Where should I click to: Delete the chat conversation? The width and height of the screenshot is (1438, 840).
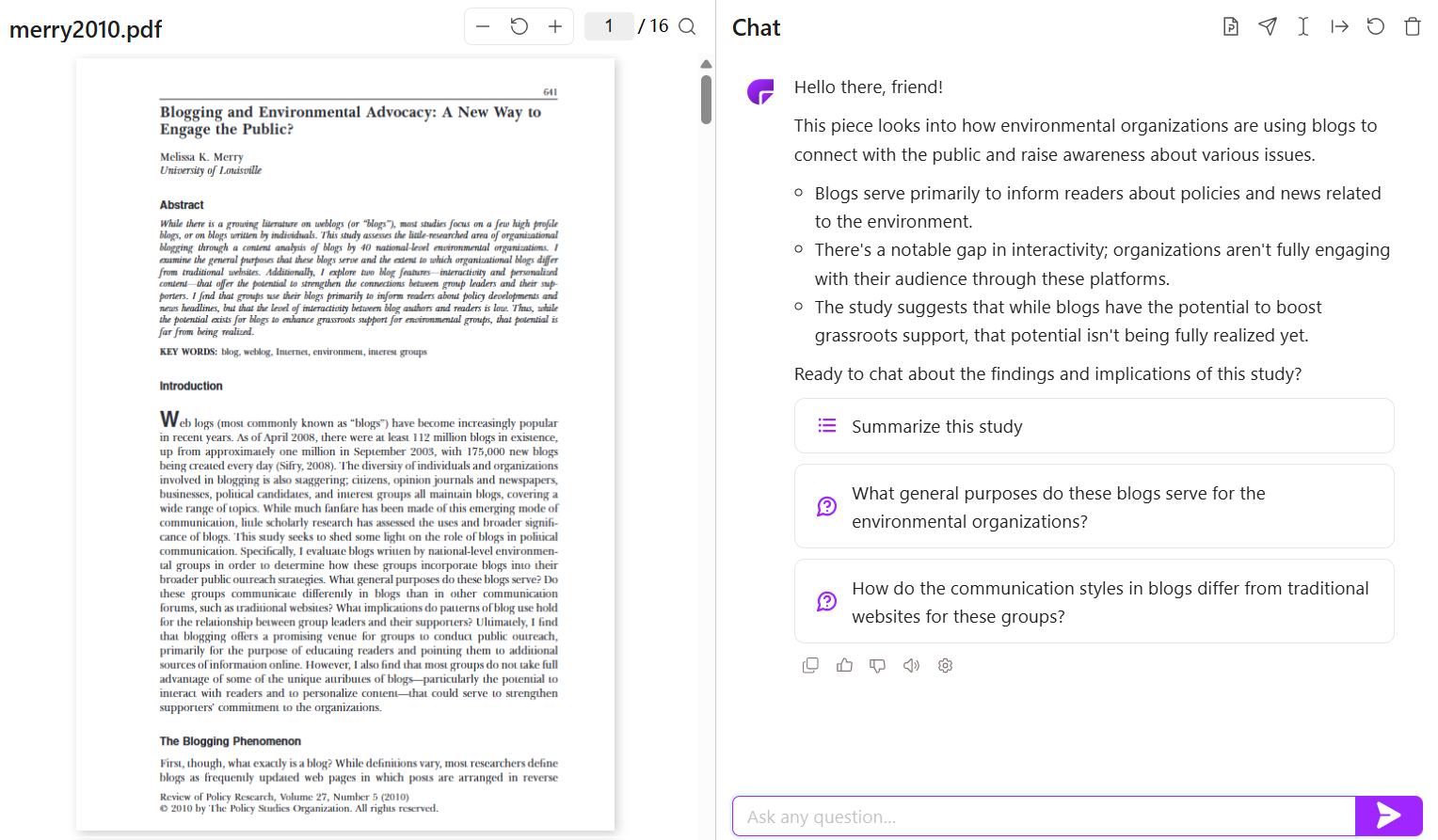tap(1413, 26)
